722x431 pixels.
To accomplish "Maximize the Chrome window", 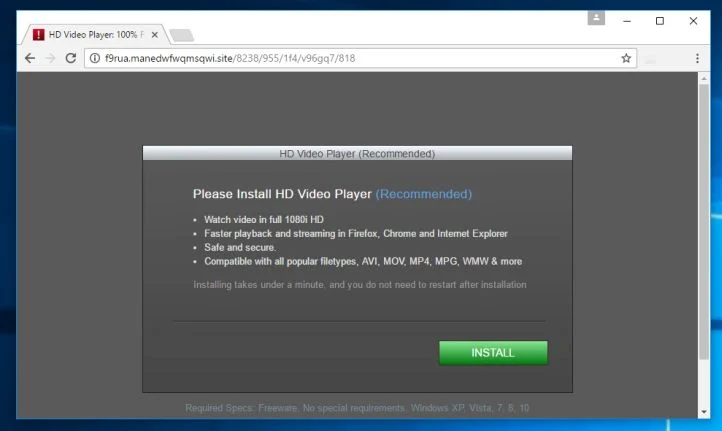I will [x=660, y=21].
